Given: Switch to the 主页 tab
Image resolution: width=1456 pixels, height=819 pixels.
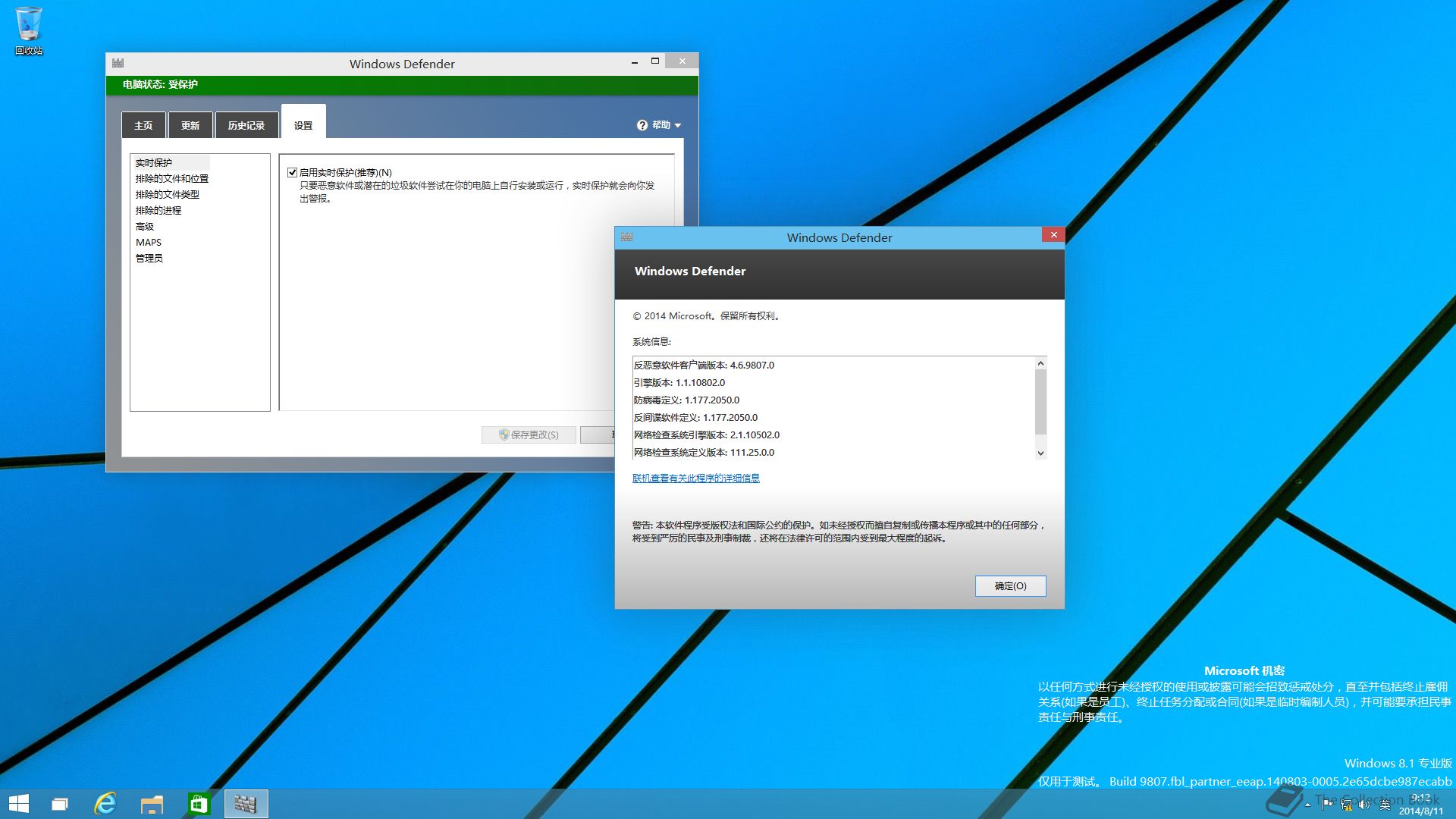Looking at the screenshot, I should (x=143, y=125).
